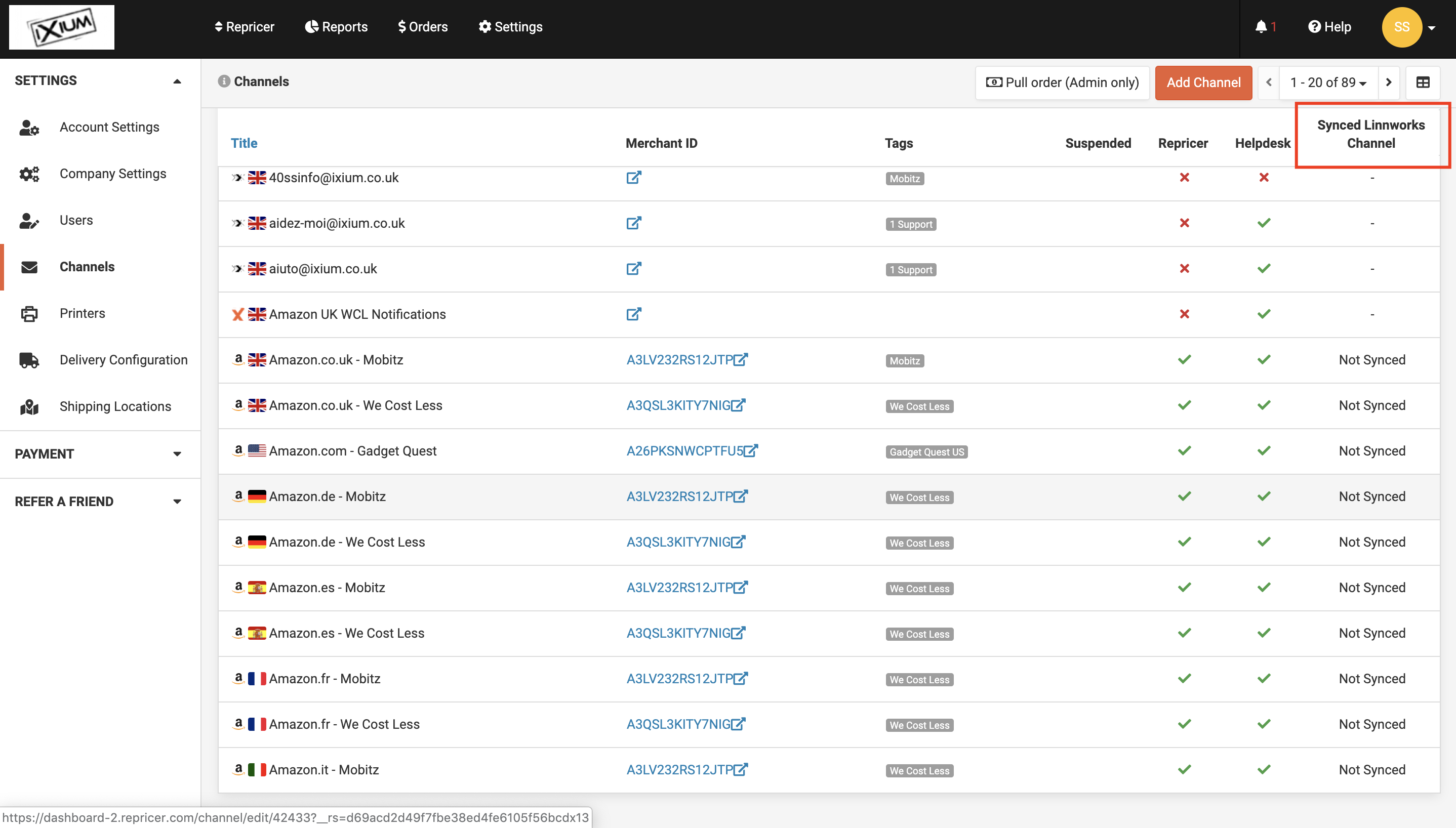
Task: Toggle table layout view icon
Action: [1423, 82]
